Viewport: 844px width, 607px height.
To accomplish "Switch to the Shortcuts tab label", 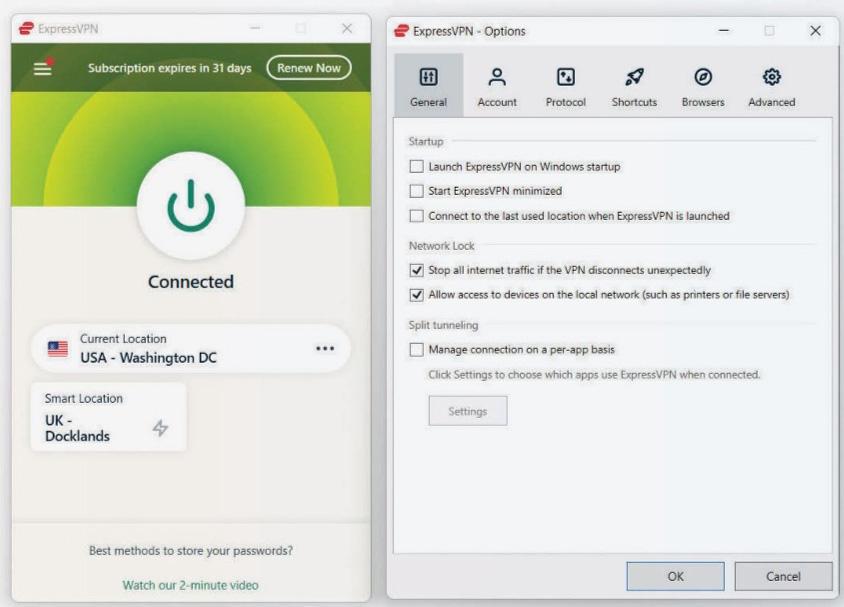I will [634, 102].
